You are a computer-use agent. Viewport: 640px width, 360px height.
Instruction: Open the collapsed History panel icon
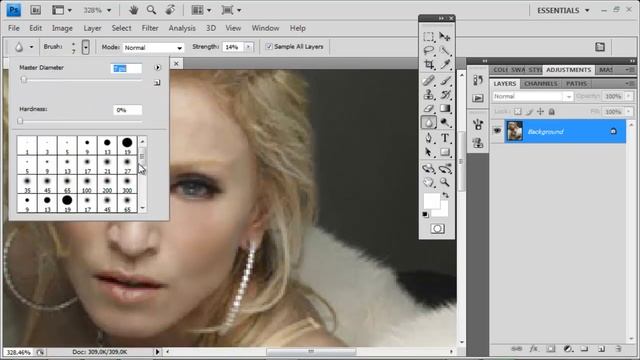478,80
